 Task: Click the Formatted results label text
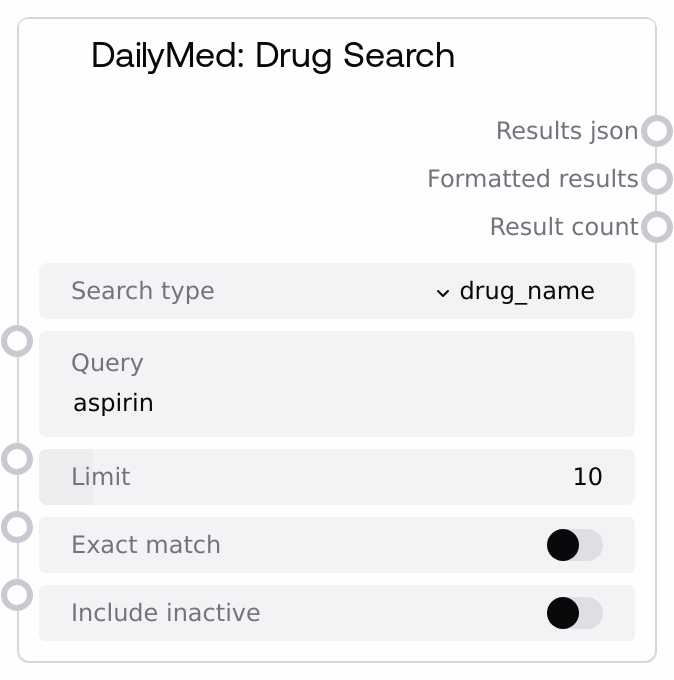click(532, 179)
